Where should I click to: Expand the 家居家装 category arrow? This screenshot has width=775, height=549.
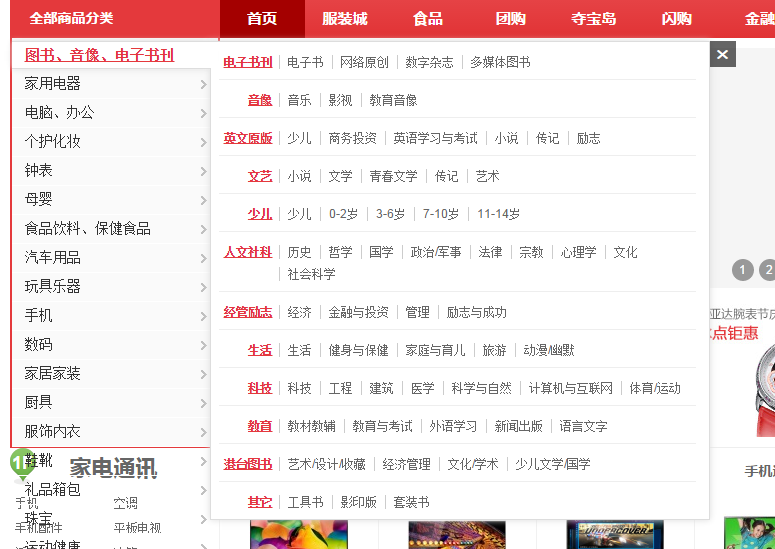pos(204,375)
